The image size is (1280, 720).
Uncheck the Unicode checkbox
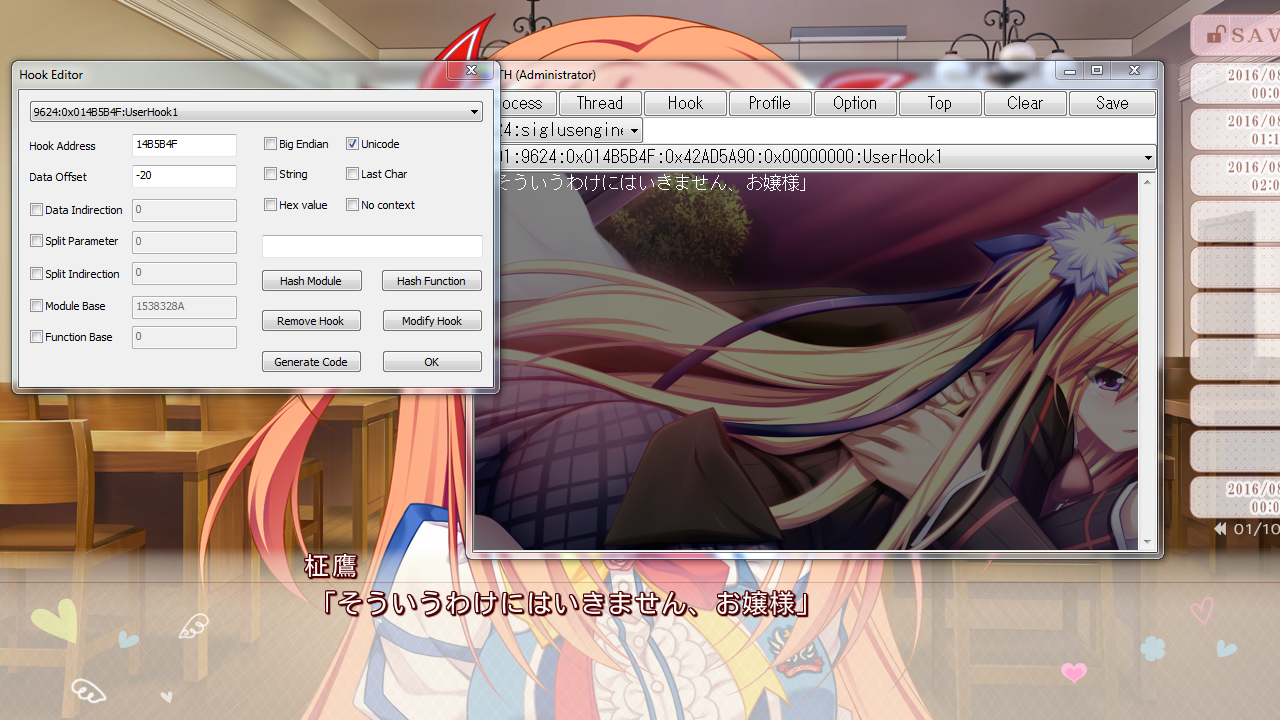point(352,144)
